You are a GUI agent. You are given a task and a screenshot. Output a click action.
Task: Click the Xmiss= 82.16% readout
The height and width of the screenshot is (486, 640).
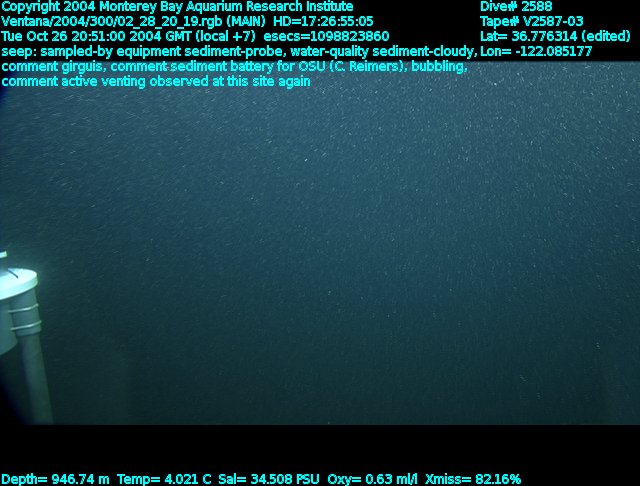point(473,479)
